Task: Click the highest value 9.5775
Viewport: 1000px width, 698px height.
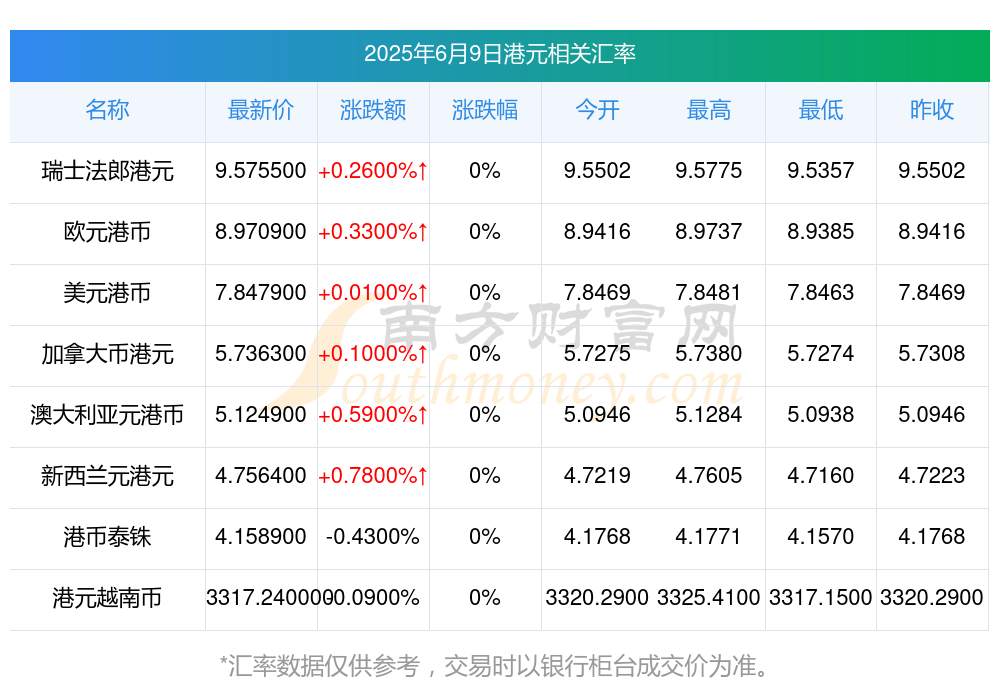Action: (x=709, y=171)
